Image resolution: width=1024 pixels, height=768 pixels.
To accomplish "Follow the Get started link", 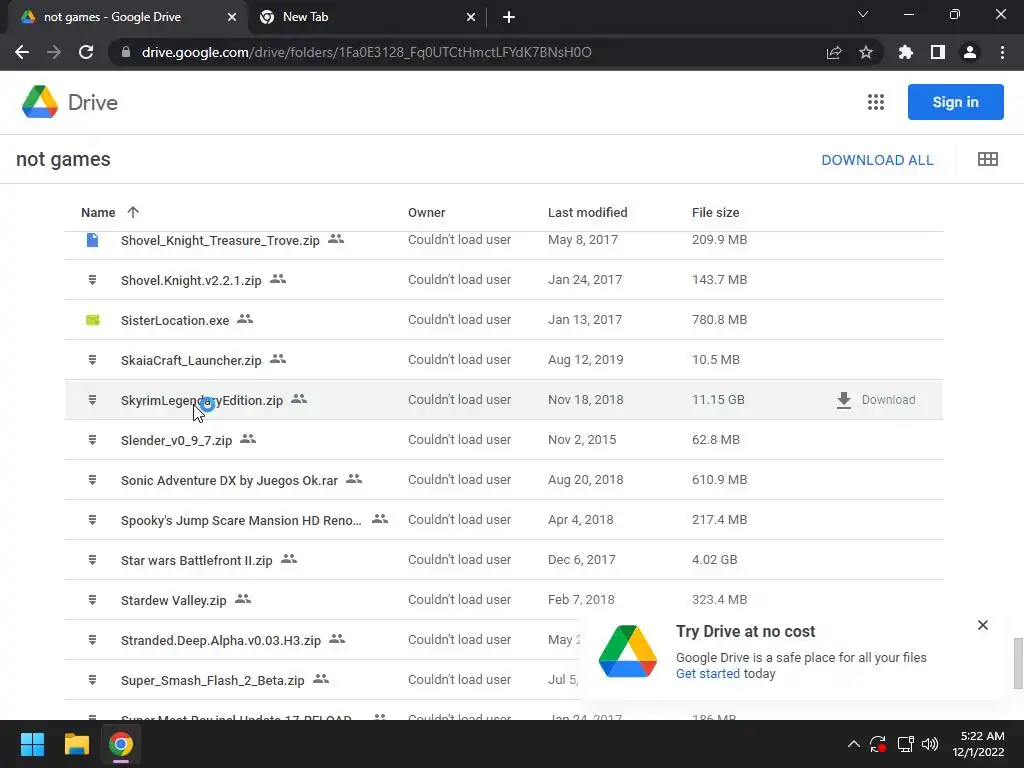I will pos(708,673).
